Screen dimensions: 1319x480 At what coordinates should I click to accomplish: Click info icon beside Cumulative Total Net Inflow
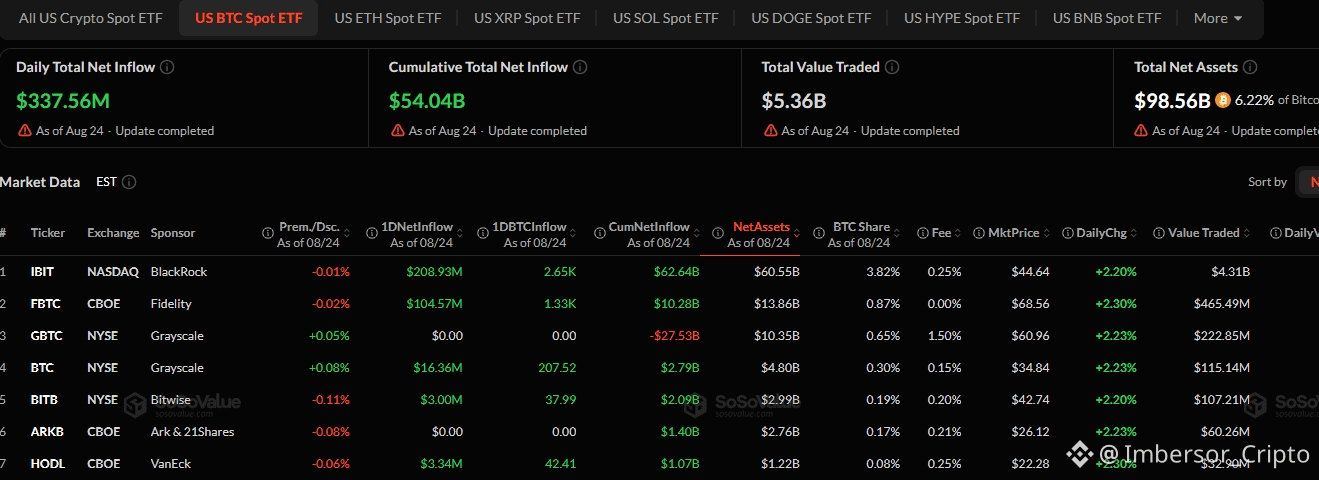(580, 67)
